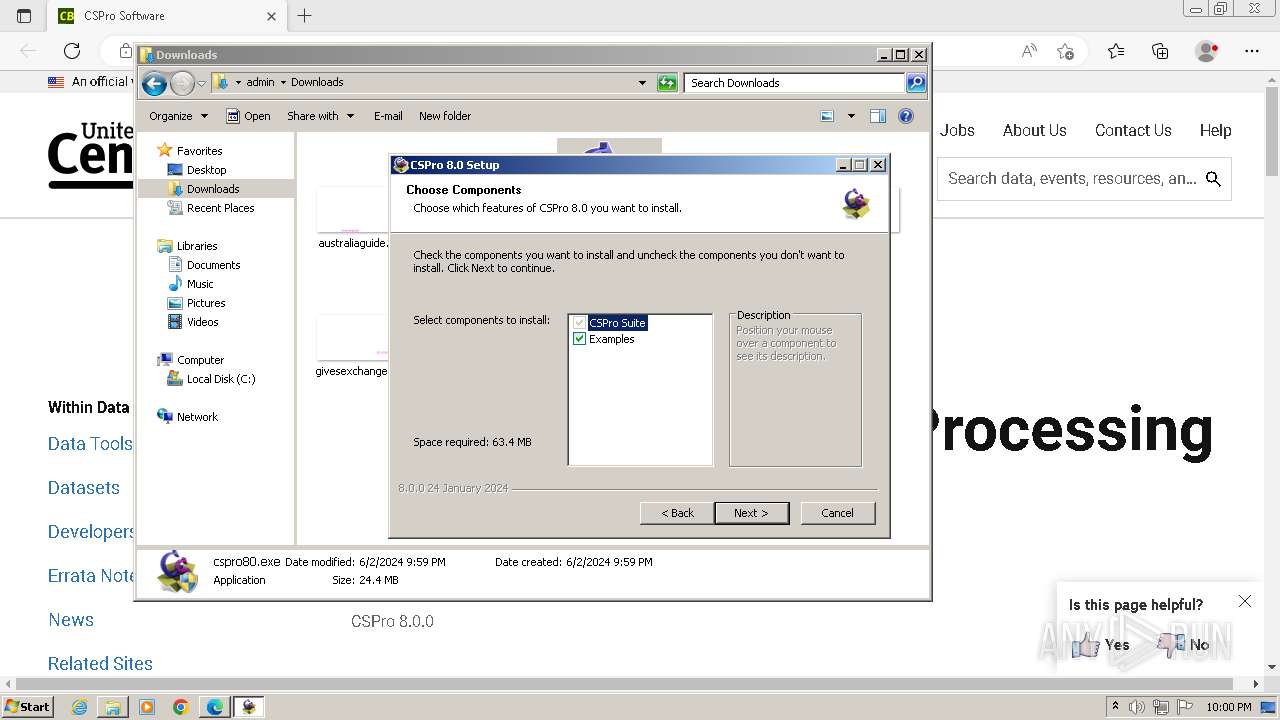Screen dimensions: 1280x720
Task: Open the News sidebar link
Action: 71,620
